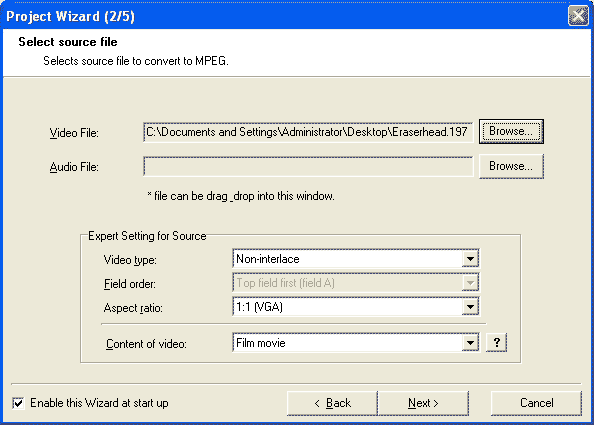Image resolution: width=594 pixels, height=425 pixels.
Task: Browse for an audio file
Action: tap(511, 166)
